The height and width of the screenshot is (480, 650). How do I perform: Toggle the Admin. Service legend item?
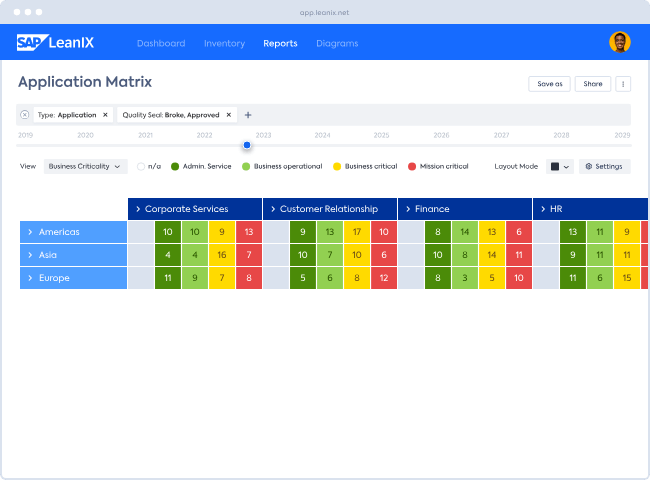(x=203, y=166)
